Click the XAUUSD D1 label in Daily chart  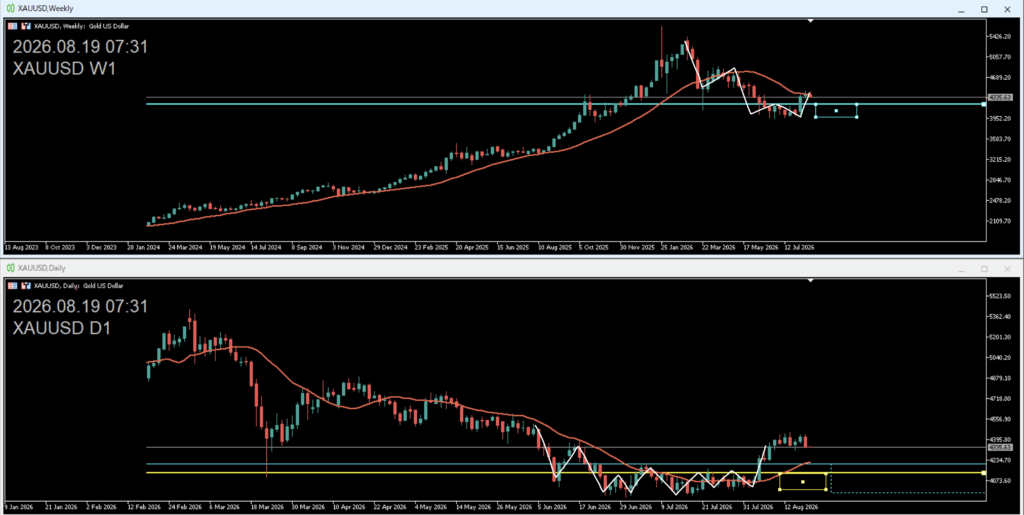(x=62, y=328)
